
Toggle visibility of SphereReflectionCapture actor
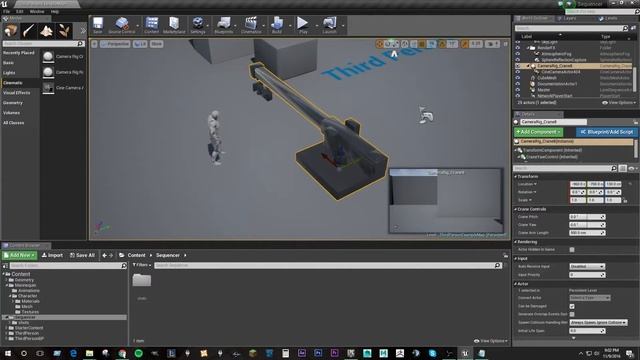518,60
